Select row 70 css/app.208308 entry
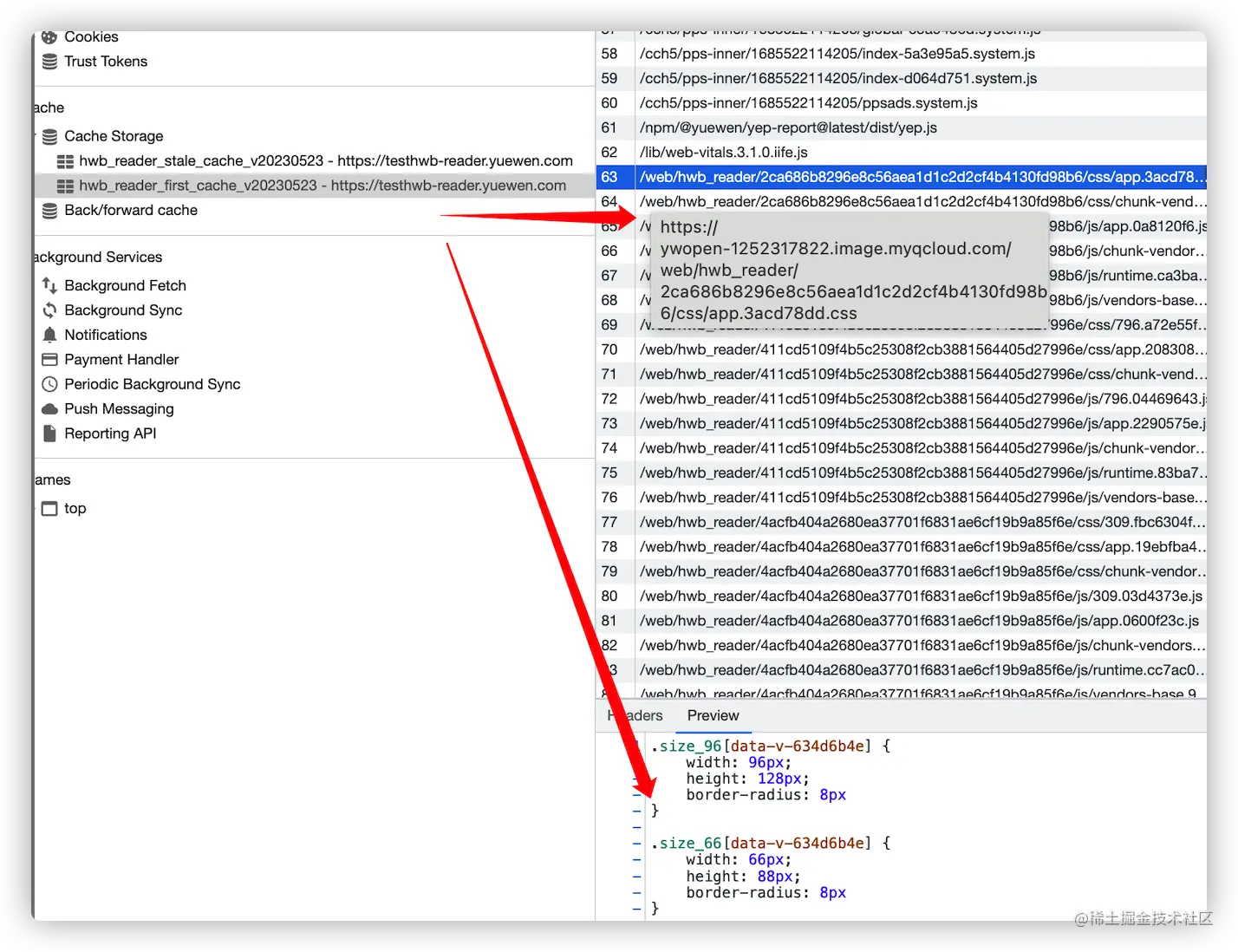This screenshot has width=1238, height=952. (902, 349)
